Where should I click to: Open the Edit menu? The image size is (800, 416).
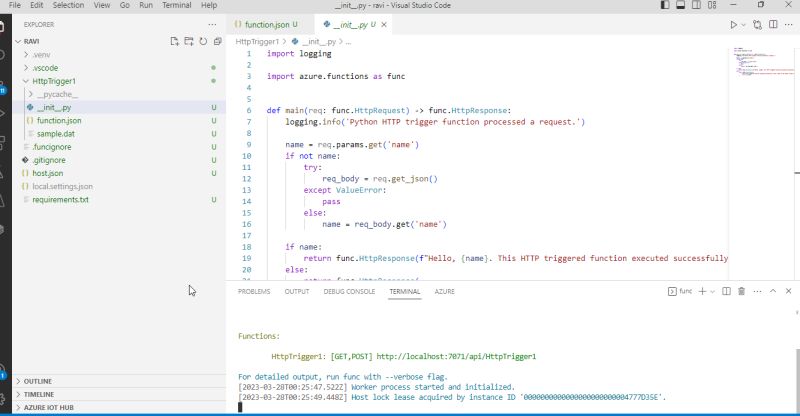(x=36, y=5)
